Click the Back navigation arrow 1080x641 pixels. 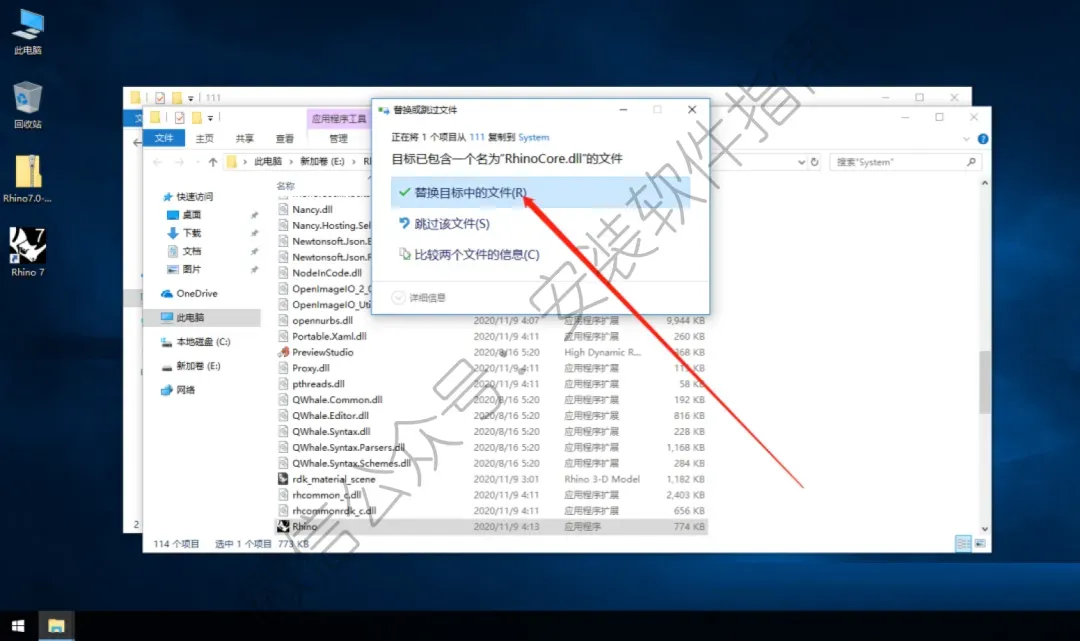(158, 162)
